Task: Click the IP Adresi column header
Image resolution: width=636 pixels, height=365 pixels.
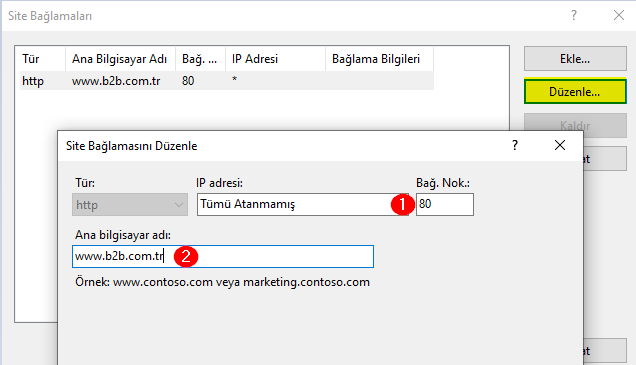Action: point(275,59)
